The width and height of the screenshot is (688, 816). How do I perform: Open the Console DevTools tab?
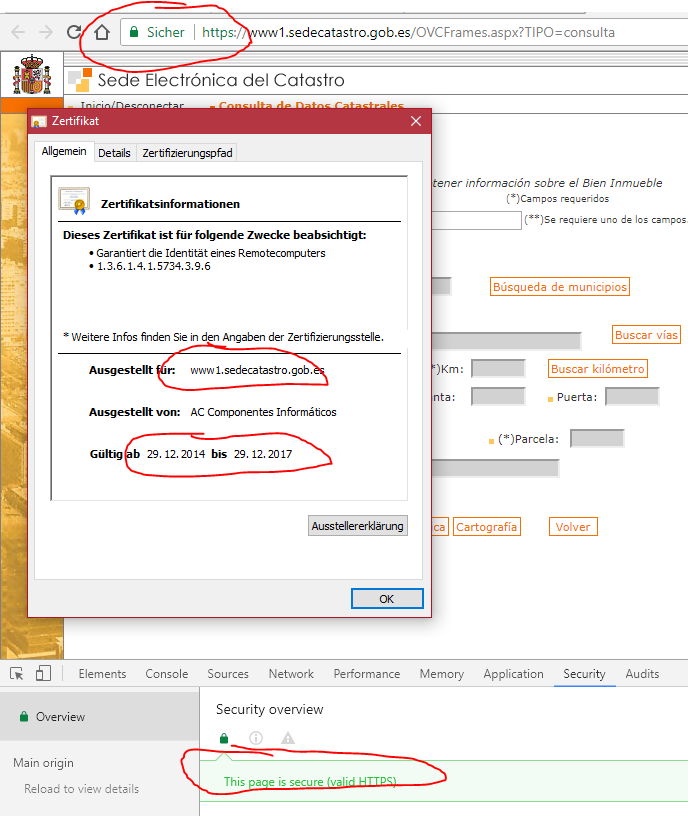coord(167,674)
